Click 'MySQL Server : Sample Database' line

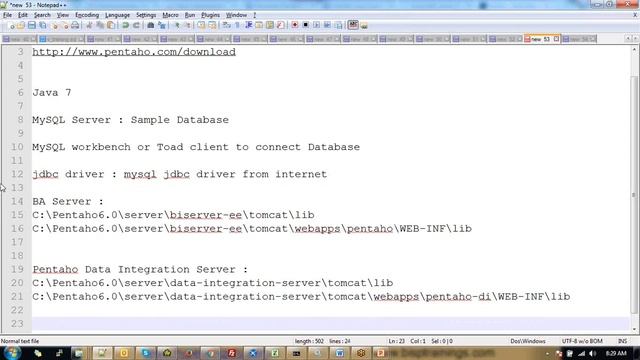click(131, 120)
